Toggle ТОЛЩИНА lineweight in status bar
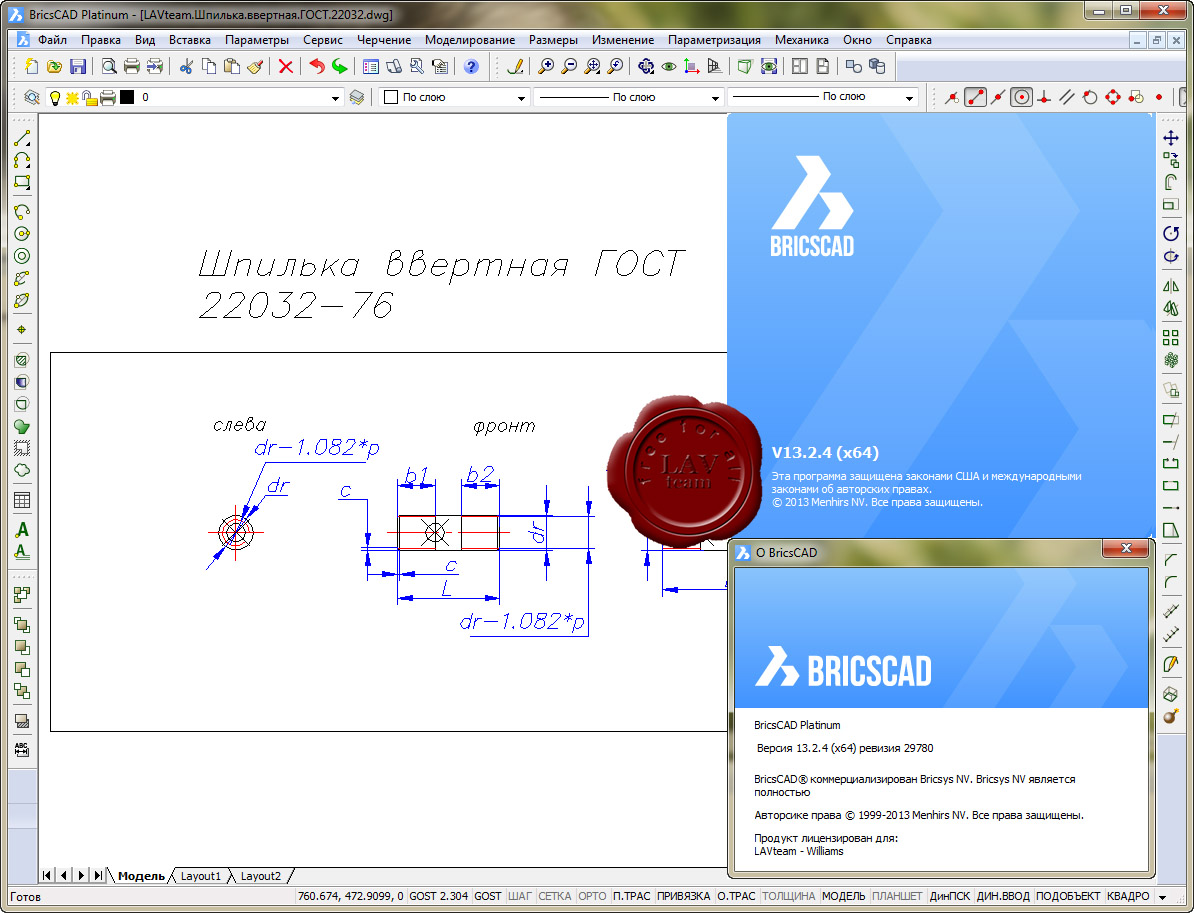The height and width of the screenshot is (913, 1194). pos(788,896)
